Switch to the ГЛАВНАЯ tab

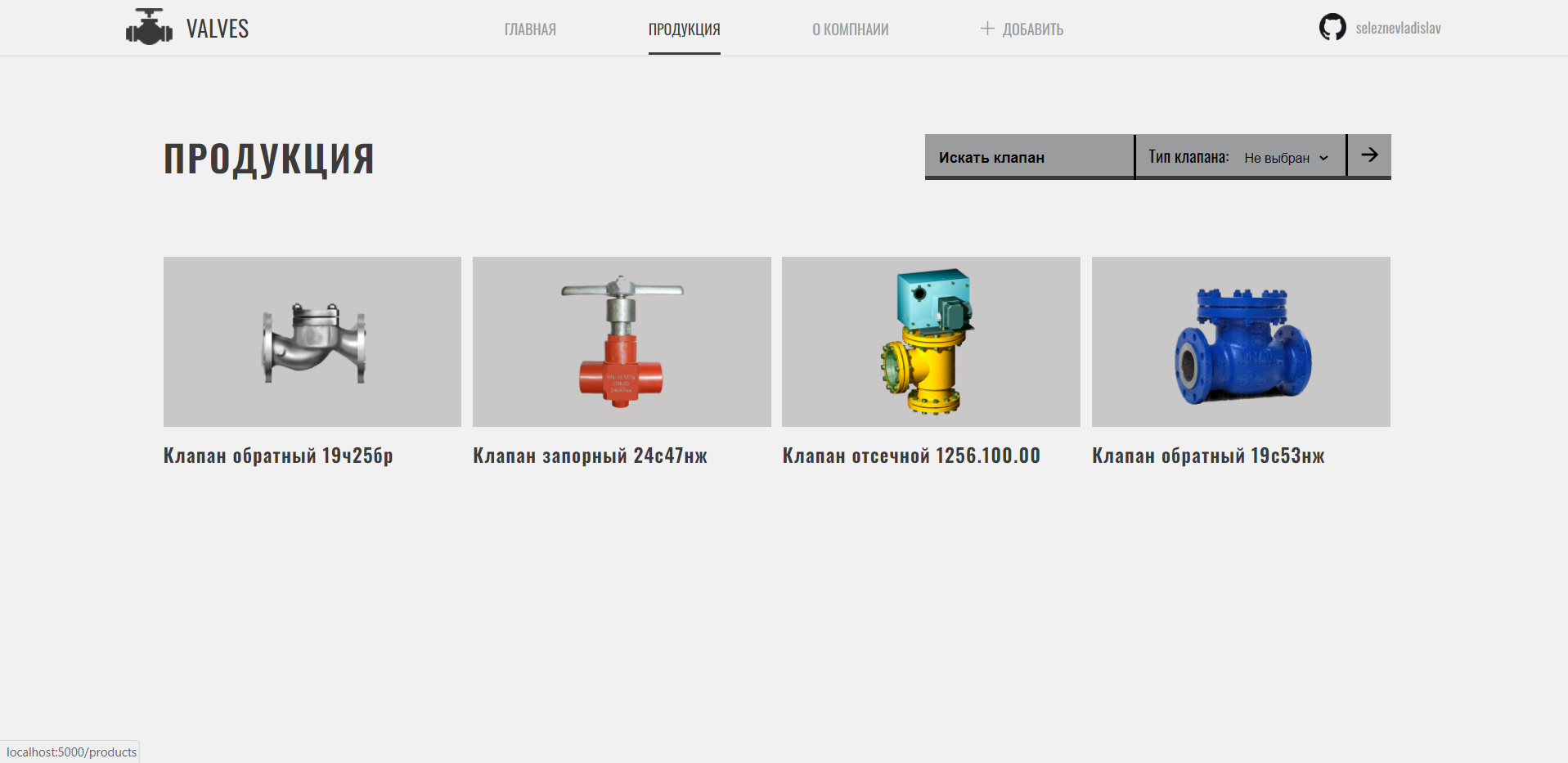[x=529, y=29]
